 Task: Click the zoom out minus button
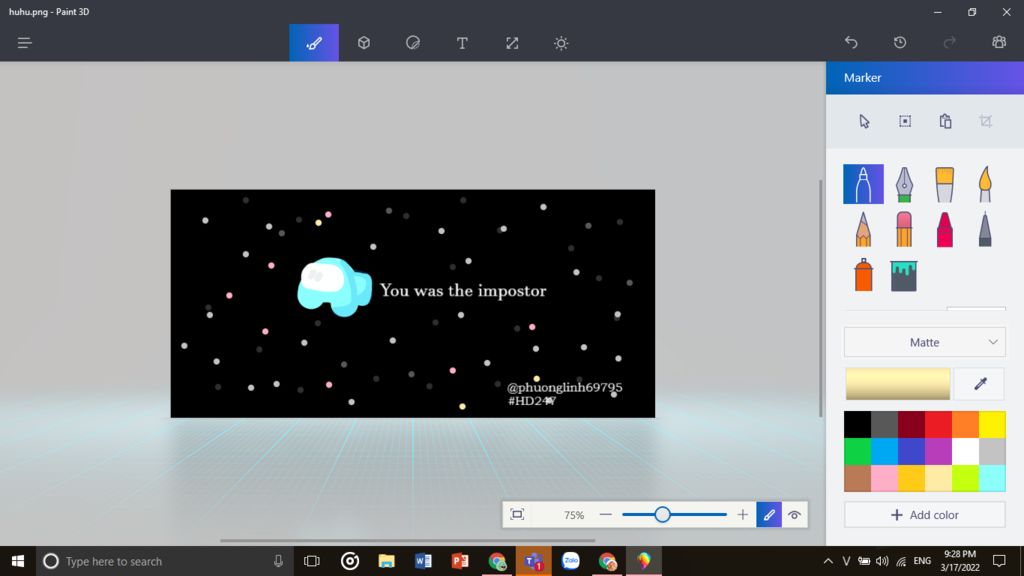pos(605,515)
